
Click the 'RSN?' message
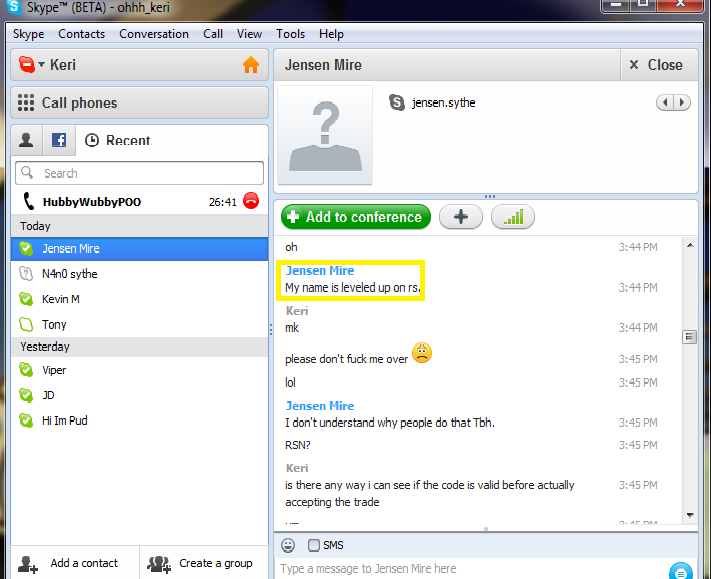[x=297, y=445]
